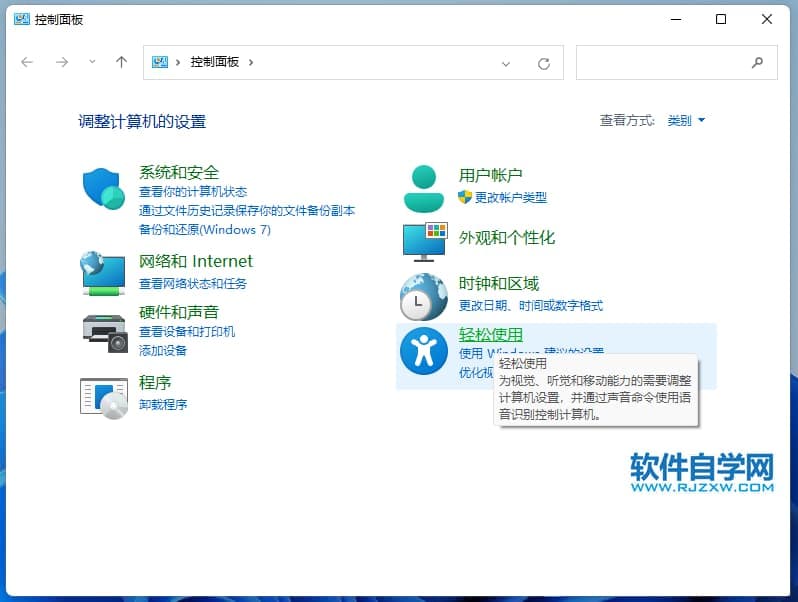This screenshot has height=602, width=798.
Task: Click the Clock and Region globe icon
Action: coord(423,296)
